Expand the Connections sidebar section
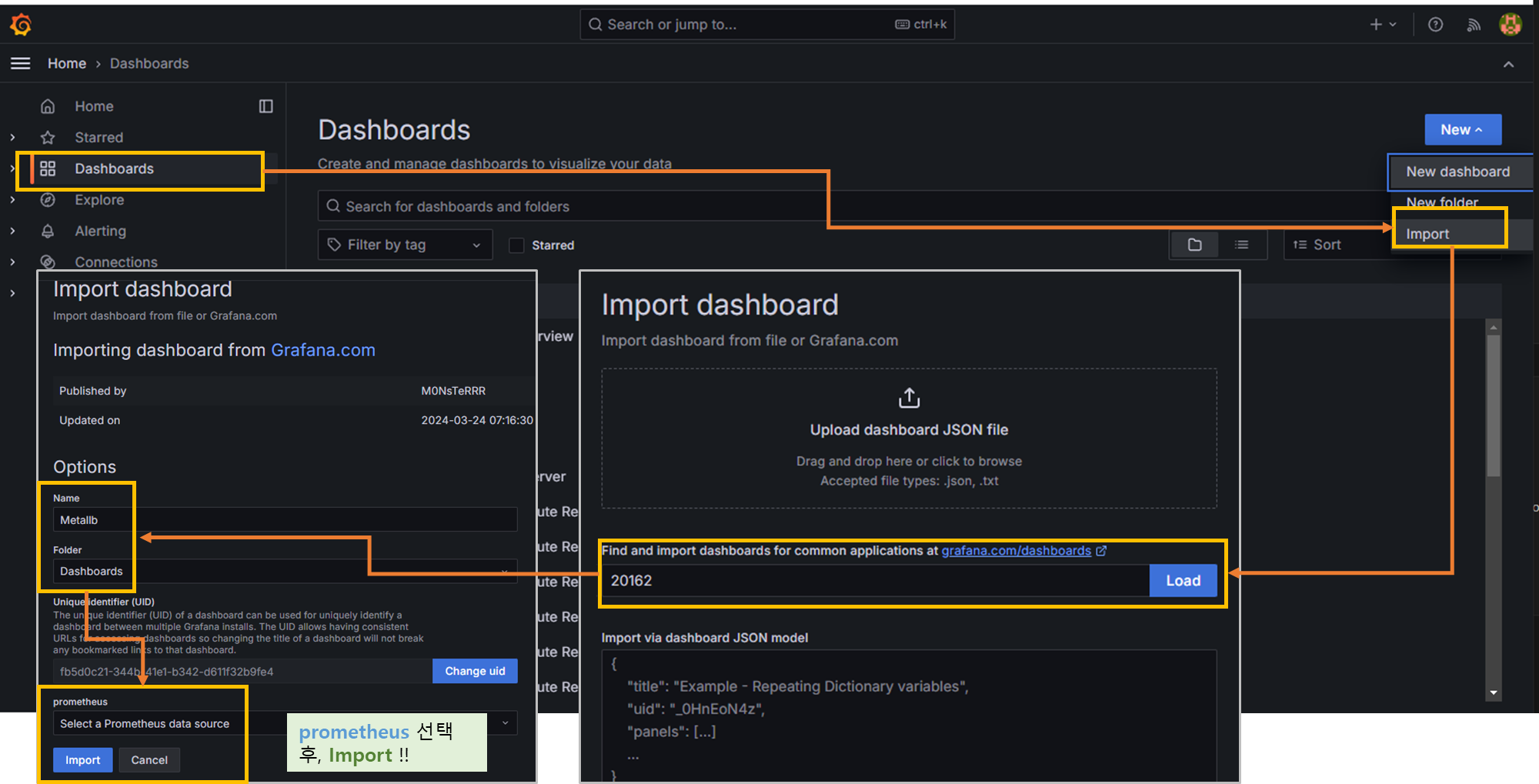This screenshot has height=784, width=1539. 12,262
